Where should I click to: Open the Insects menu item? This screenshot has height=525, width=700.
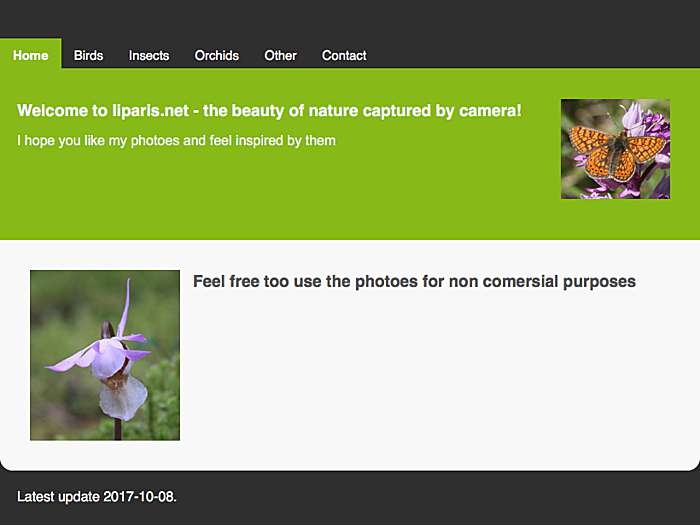(x=149, y=55)
